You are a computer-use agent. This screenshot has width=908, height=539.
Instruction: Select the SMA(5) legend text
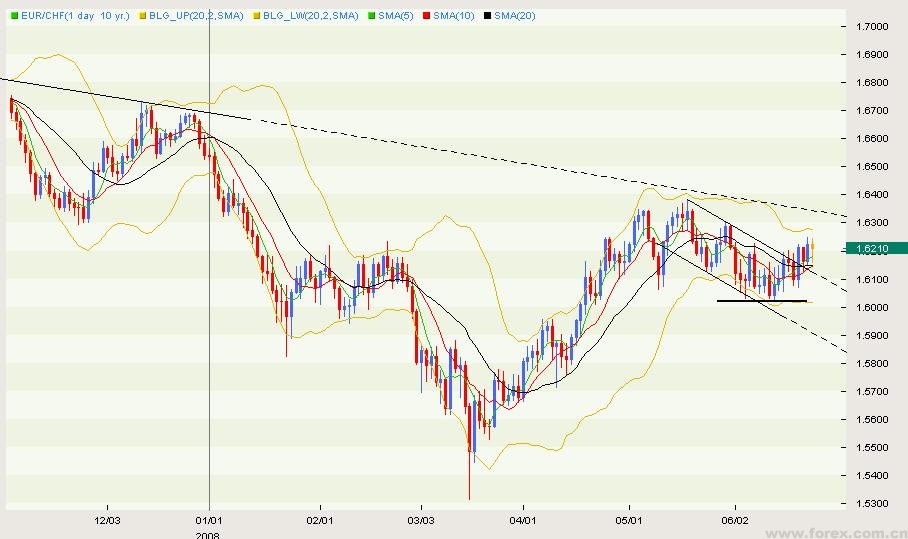pos(395,16)
